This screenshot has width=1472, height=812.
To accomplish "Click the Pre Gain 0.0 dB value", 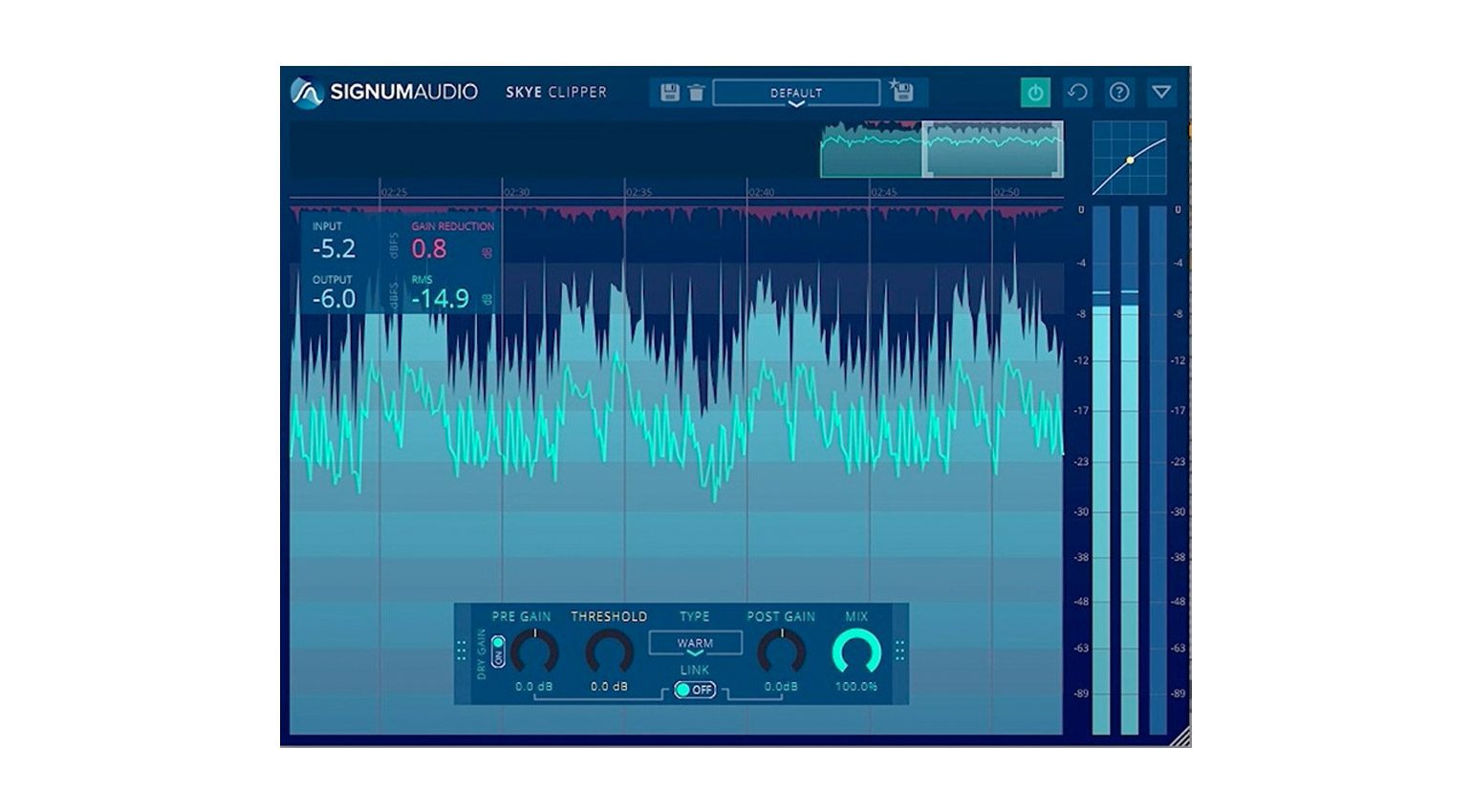I will coord(534,687).
